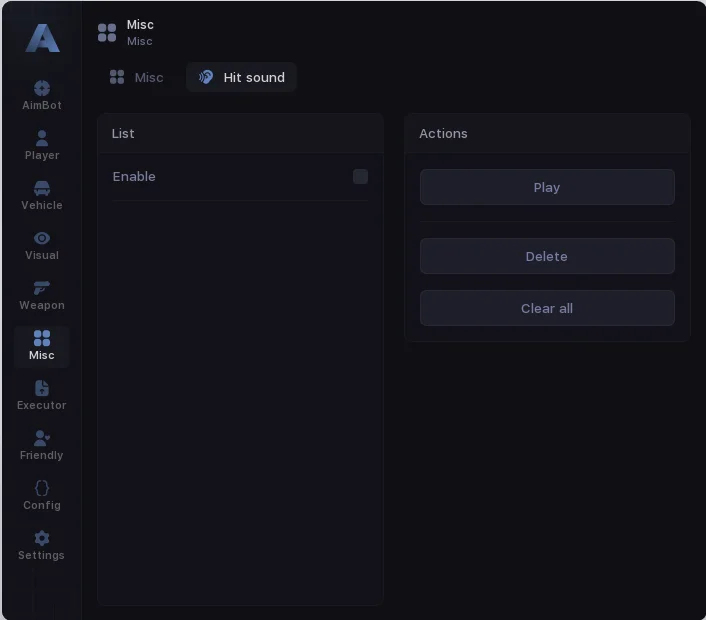Click the Config braces icon
Image resolution: width=706 pixels, height=620 pixels.
42,488
